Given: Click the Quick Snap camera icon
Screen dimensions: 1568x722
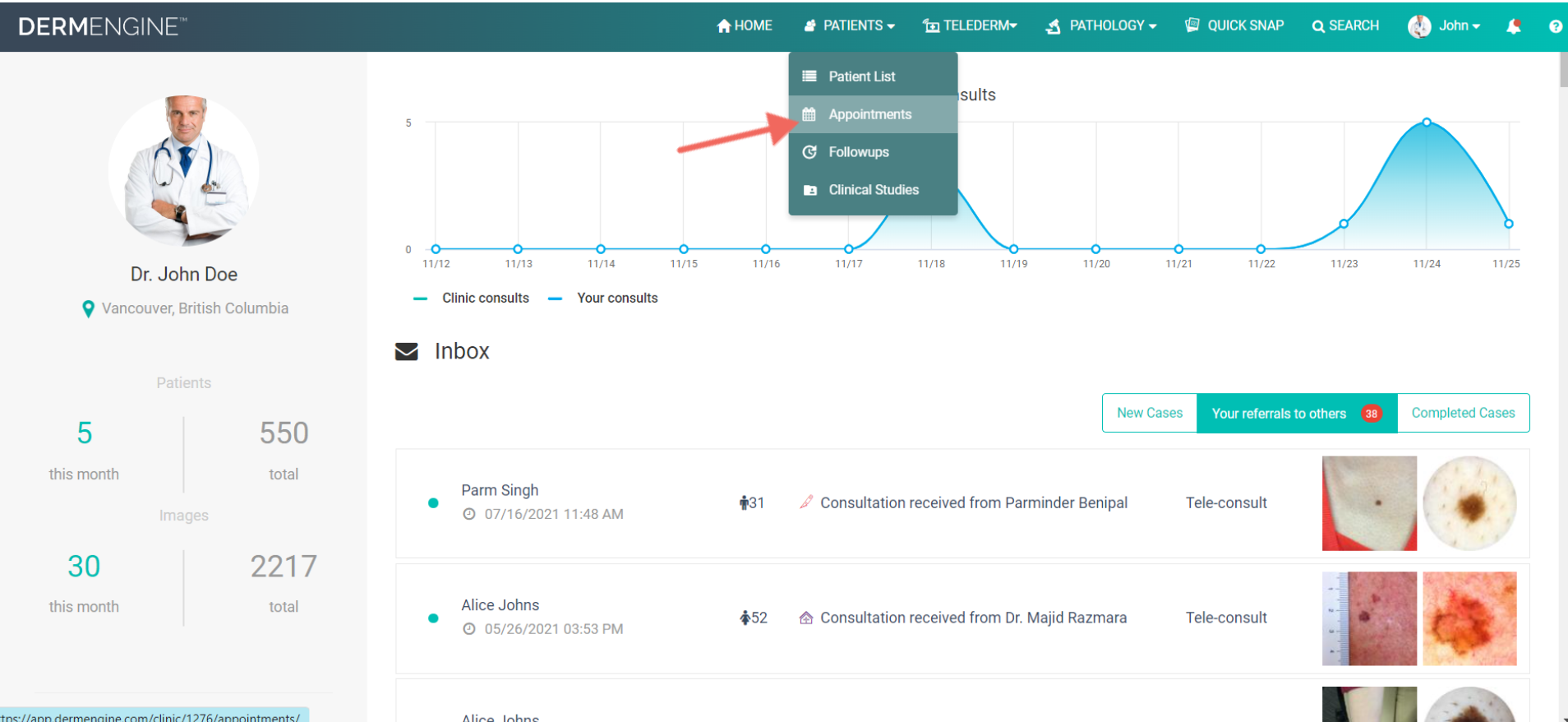Looking at the screenshot, I should (1192, 25).
